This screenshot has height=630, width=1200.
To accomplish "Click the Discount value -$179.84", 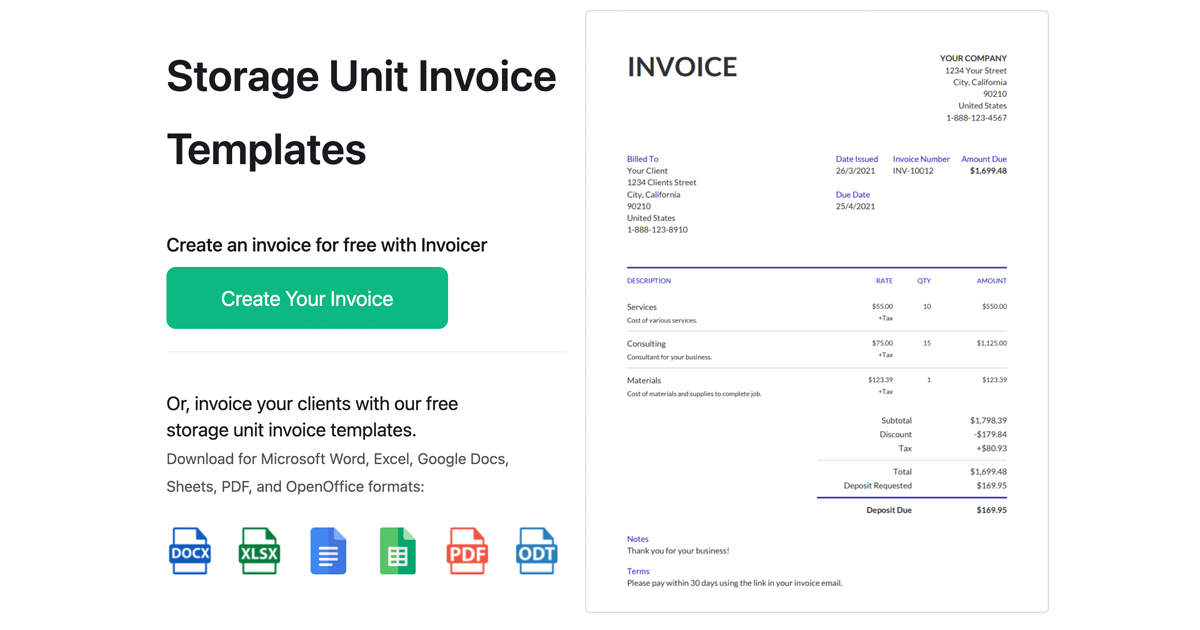I will click(990, 435).
